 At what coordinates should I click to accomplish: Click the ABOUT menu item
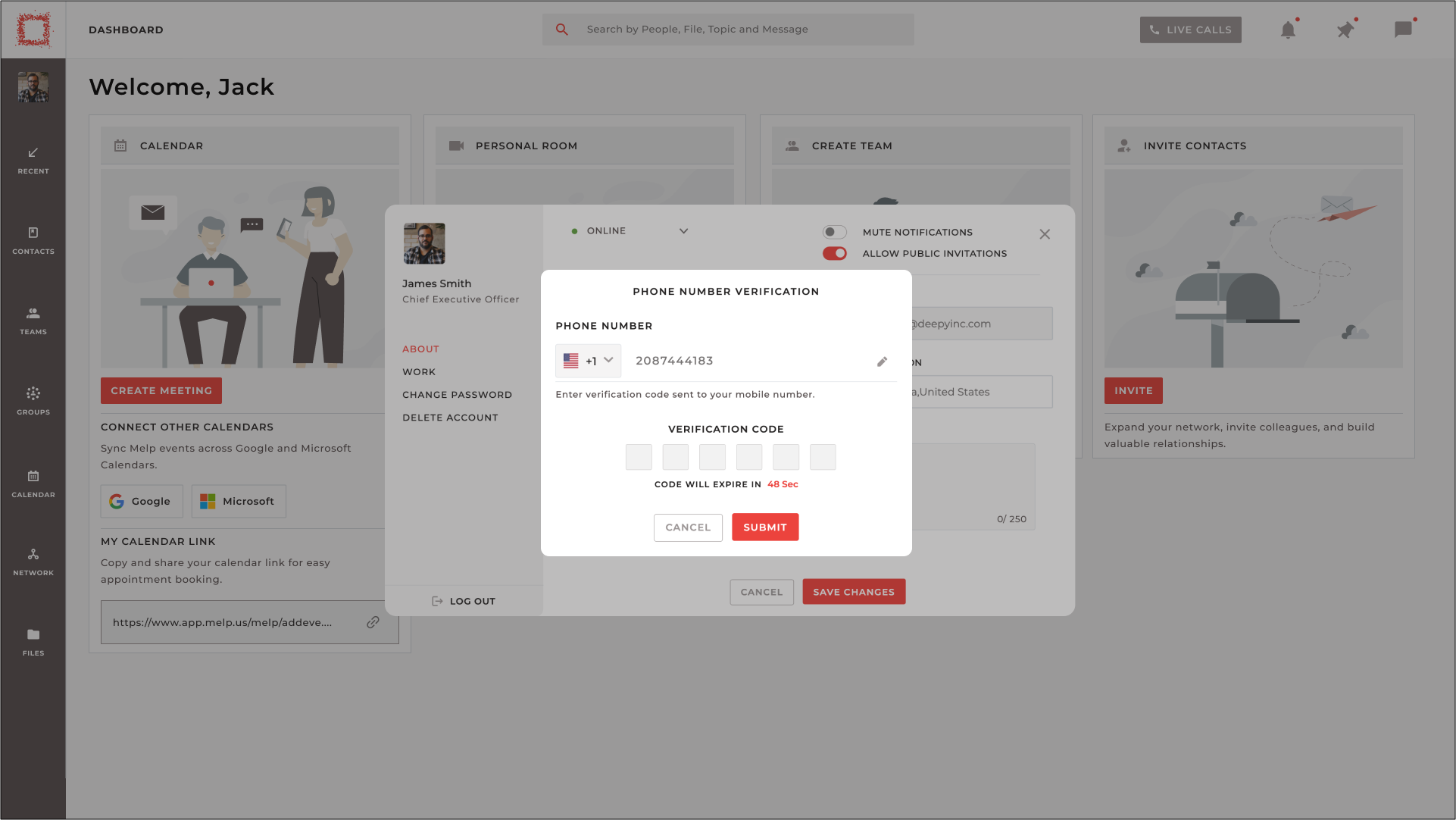pyautogui.click(x=421, y=349)
